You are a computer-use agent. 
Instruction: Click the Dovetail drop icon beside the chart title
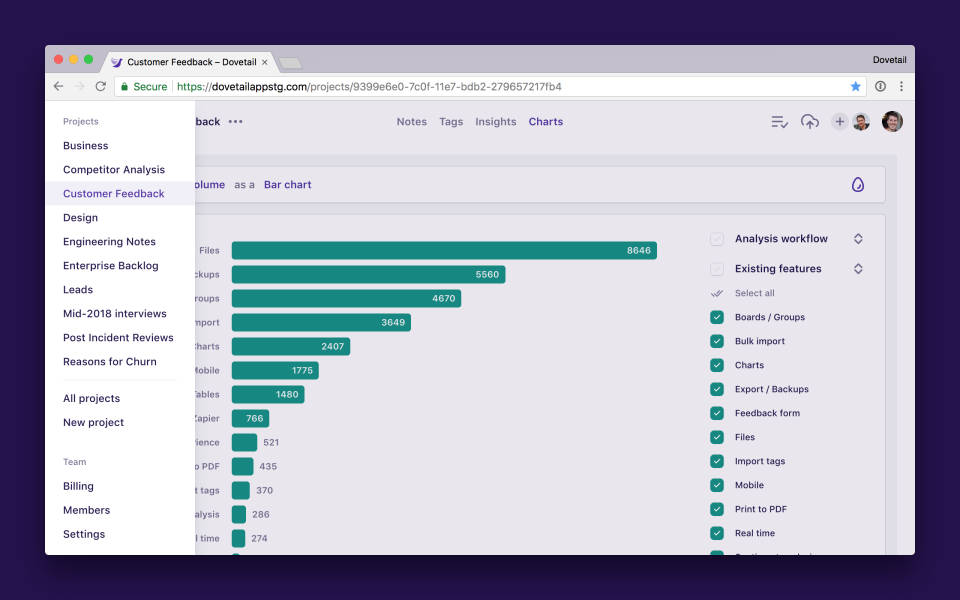pos(857,184)
